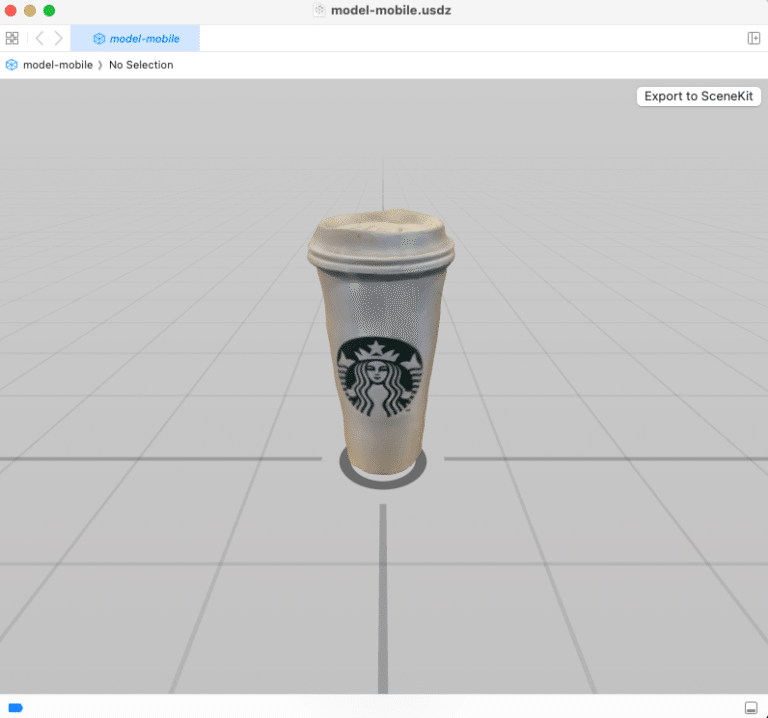This screenshot has width=768, height=718.
Task: Click the document icon in title bar
Action: click(319, 10)
